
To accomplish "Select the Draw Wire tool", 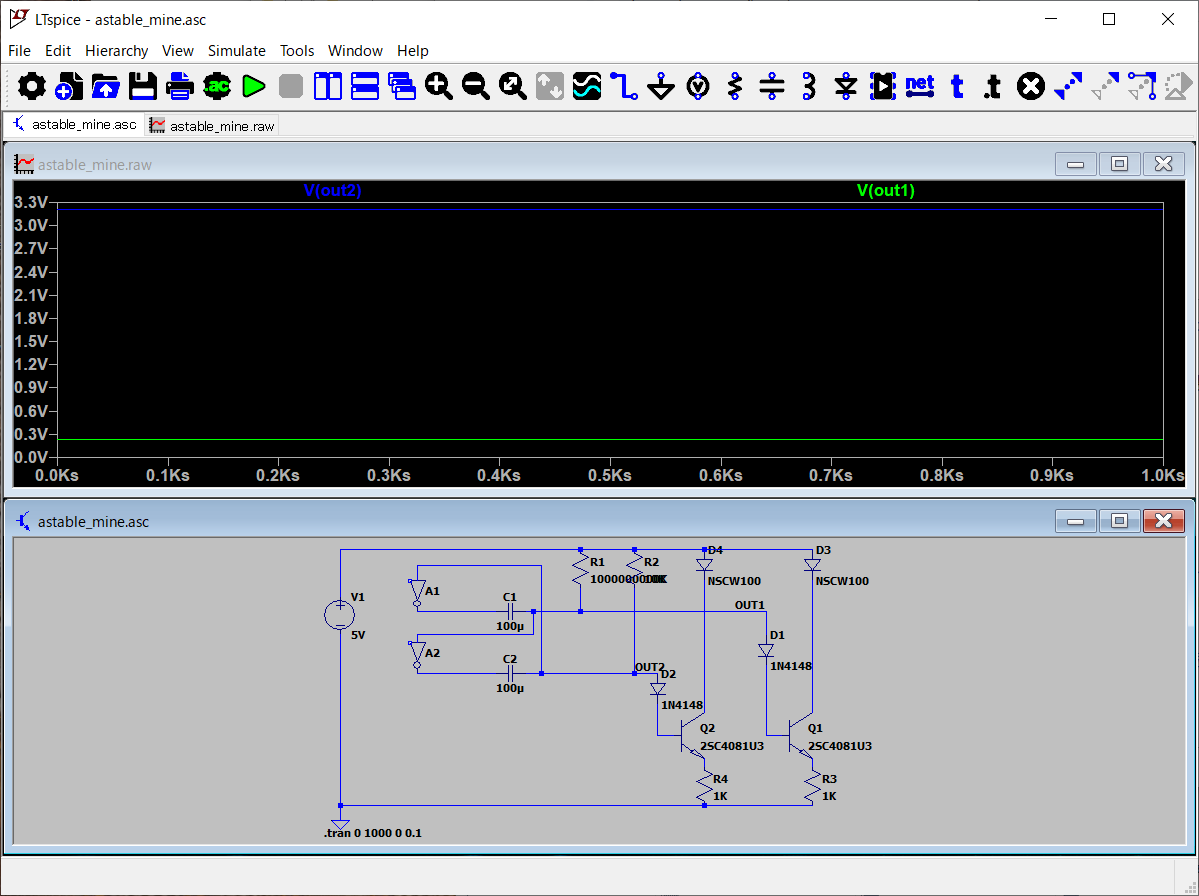I will pyautogui.click(x=624, y=87).
